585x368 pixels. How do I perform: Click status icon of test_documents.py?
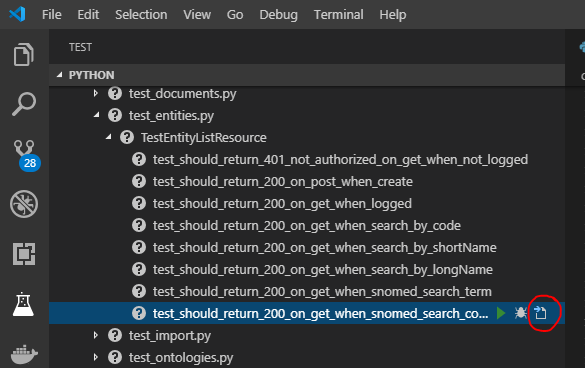coord(115,93)
